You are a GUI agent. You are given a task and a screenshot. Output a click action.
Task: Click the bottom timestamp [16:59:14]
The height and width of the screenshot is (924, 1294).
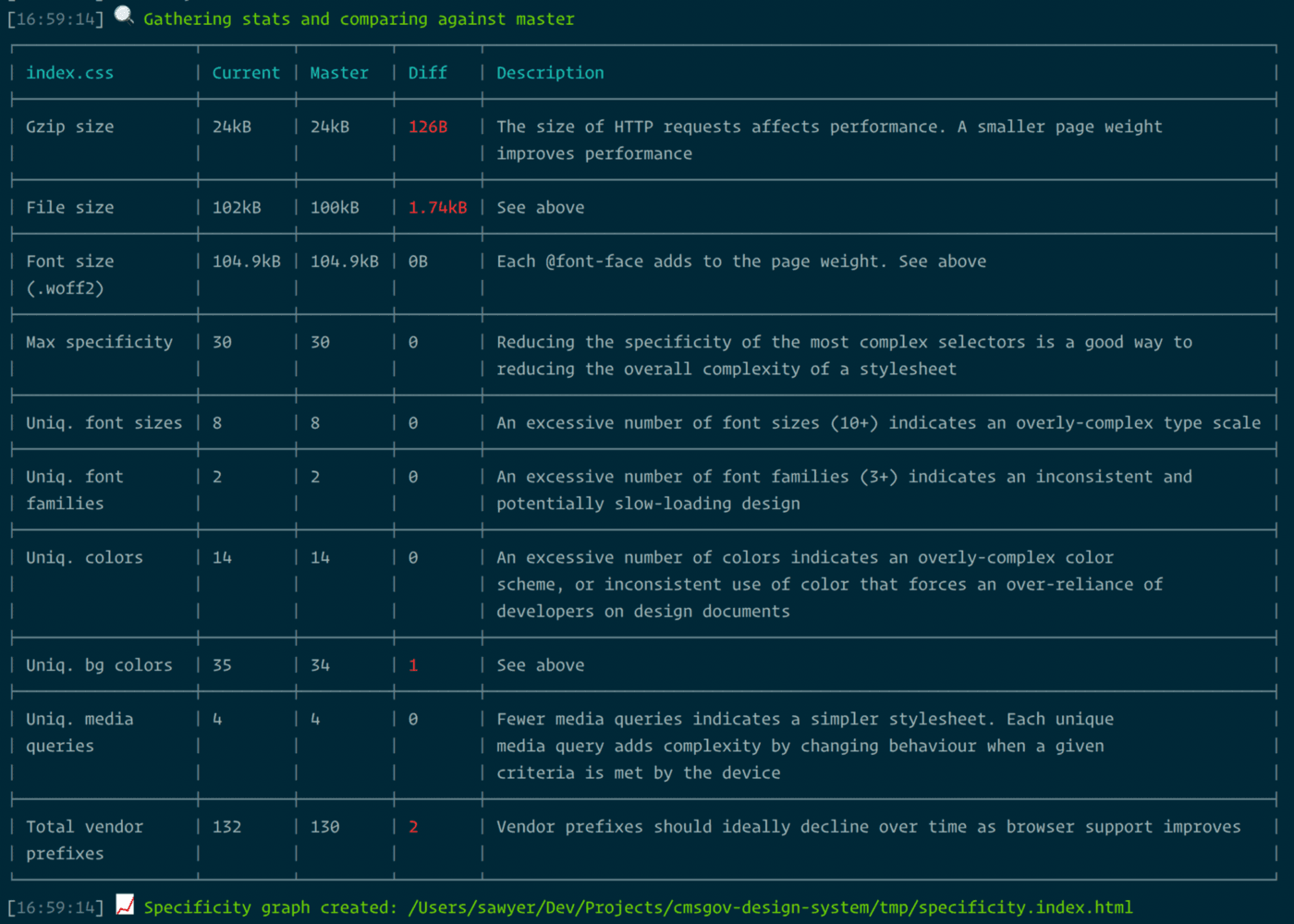point(55,906)
